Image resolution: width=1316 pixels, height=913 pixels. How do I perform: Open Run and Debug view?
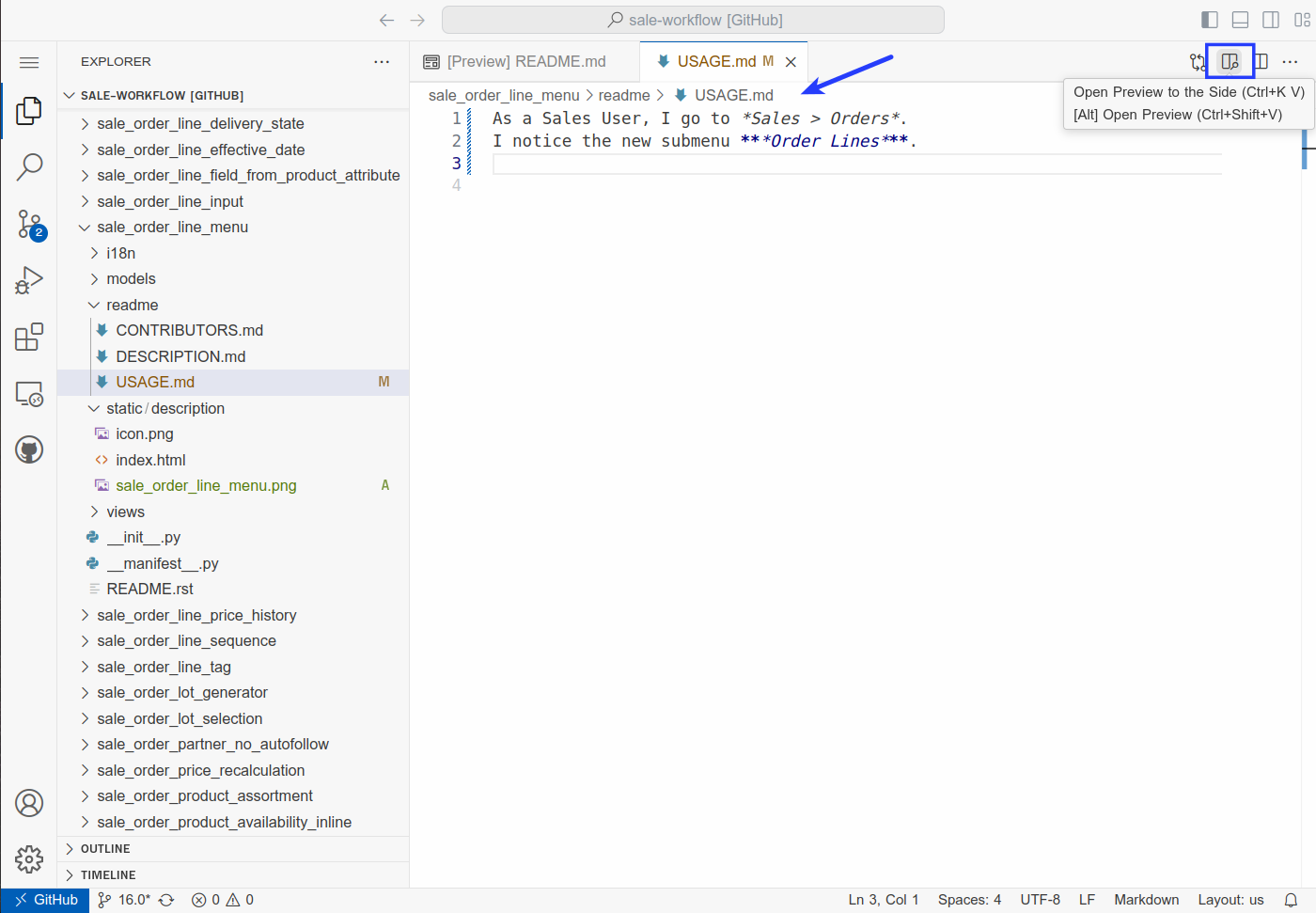(29, 280)
